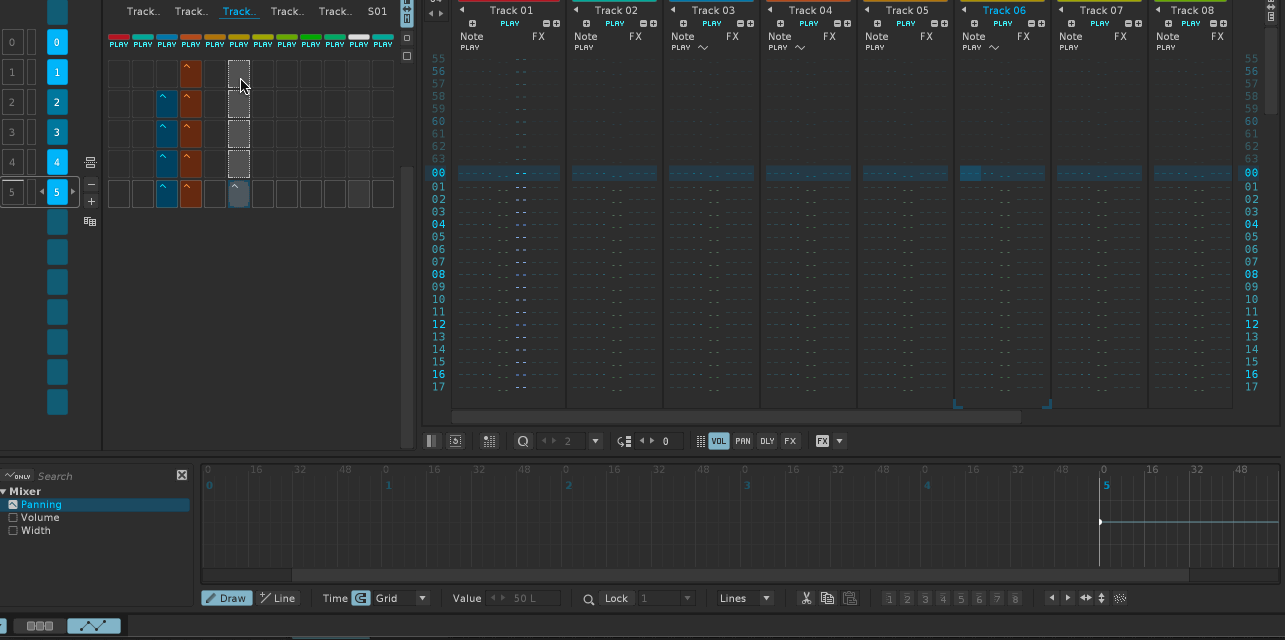Toggle the DLY column button
This screenshot has width=1285, height=640.
(767, 441)
